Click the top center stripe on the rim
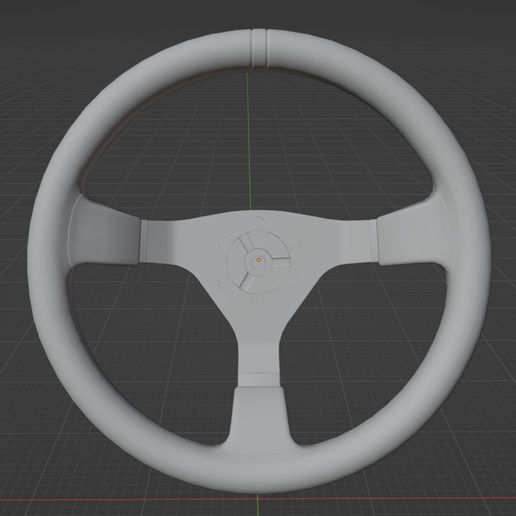 (259, 49)
